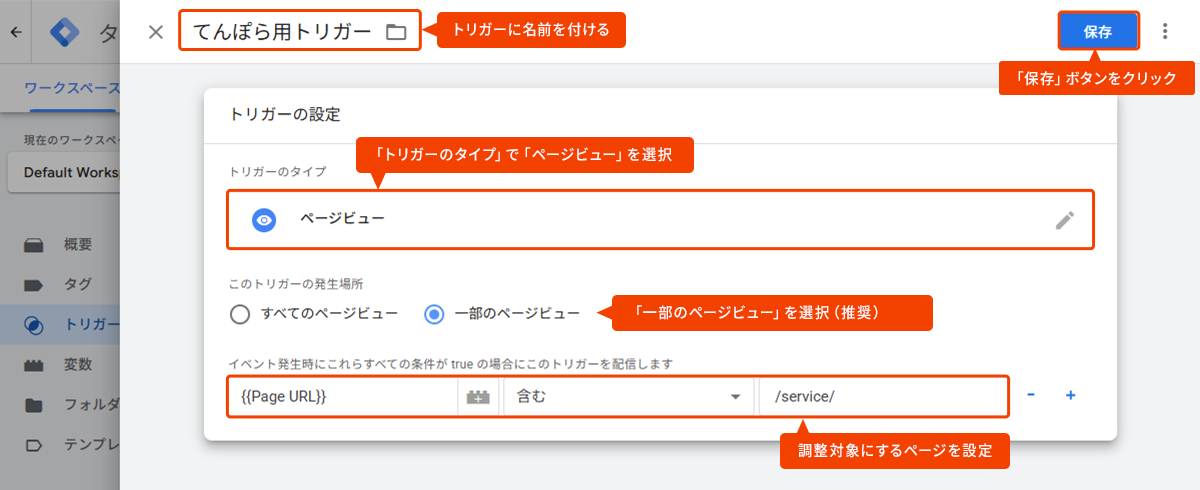Open トリガー in the sidebar
This screenshot has height=490, width=1200.
(60, 324)
